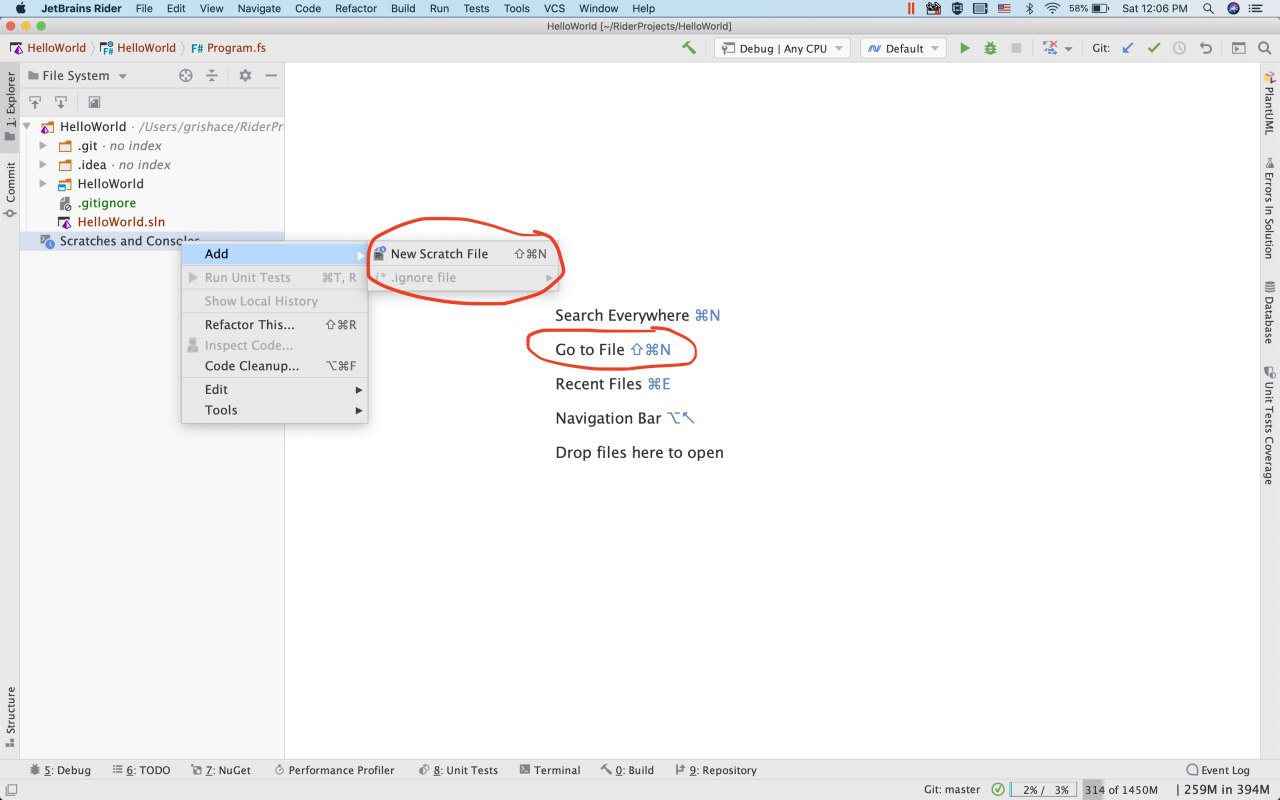Expand the Edit submenu in context menu
This screenshot has width=1280, height=800.
coord(275,389)
